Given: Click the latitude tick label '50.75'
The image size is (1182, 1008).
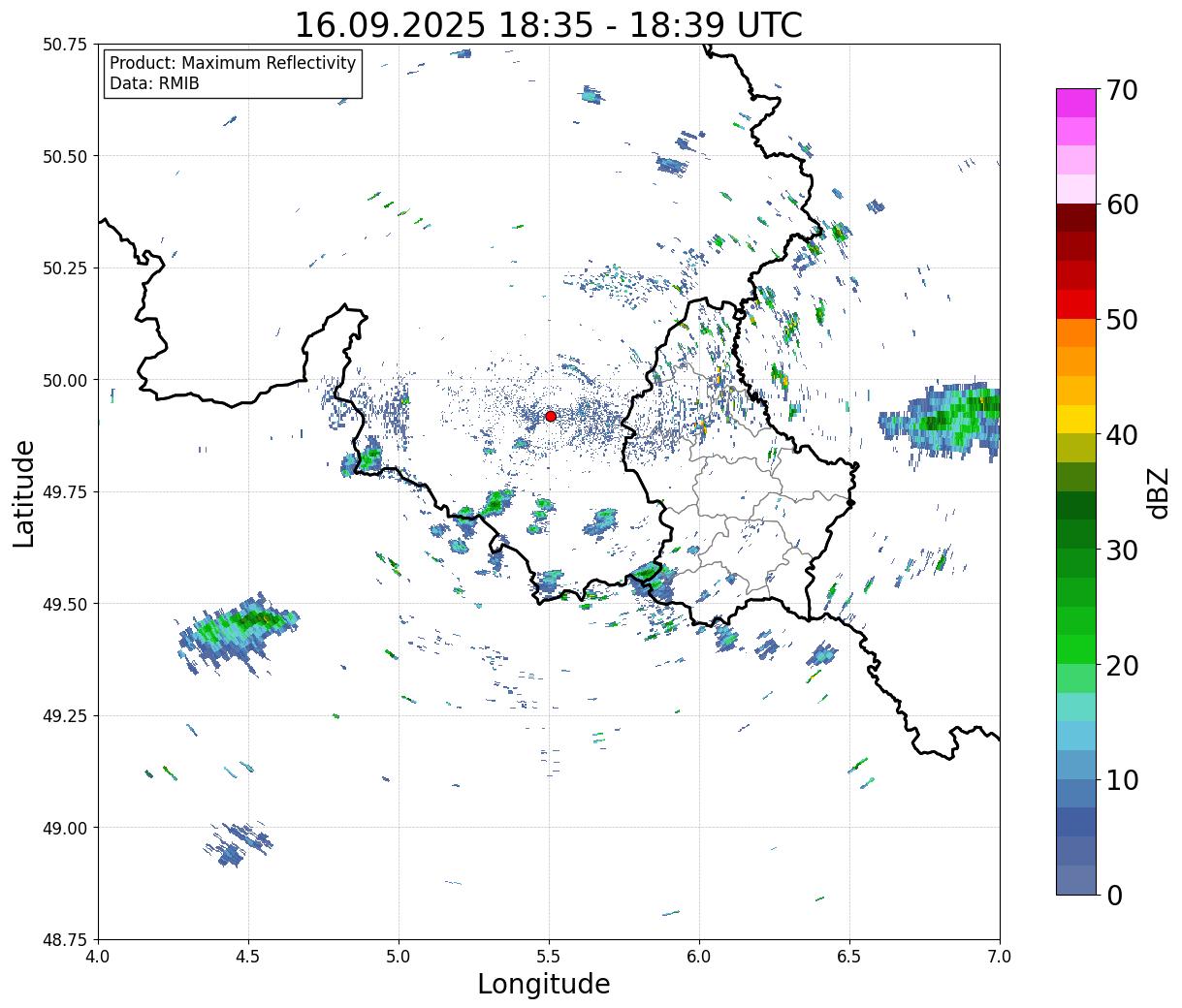Looking at the screenshot, I should coord(65,45).
